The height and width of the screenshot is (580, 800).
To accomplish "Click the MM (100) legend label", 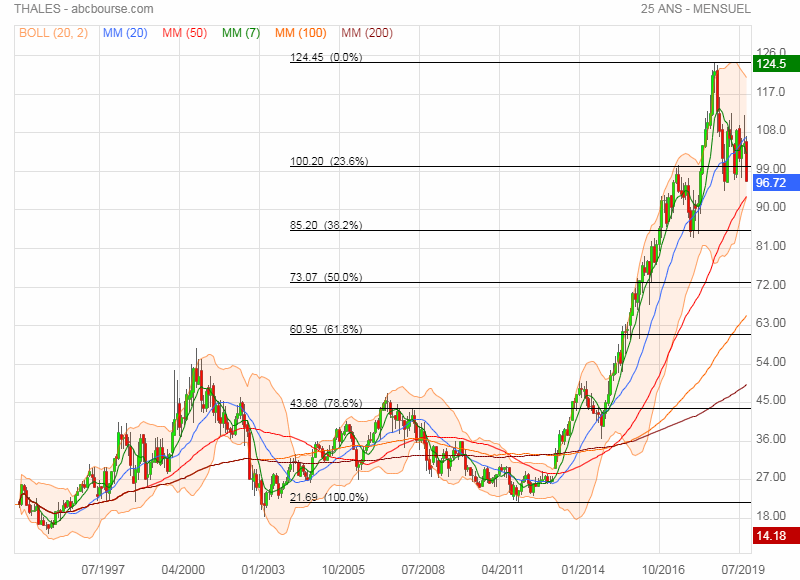I will [301, 33].
